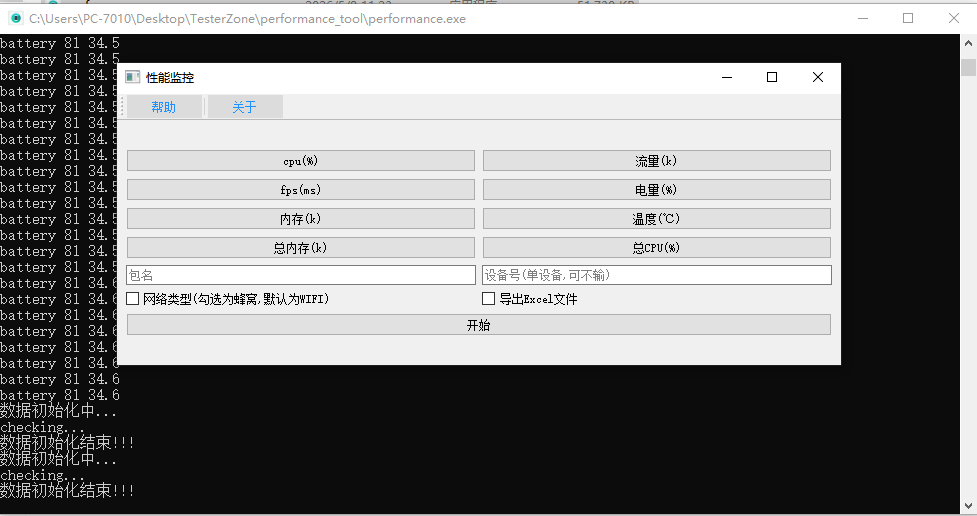
Task: Click the console vertical scrollbar thumb
Action: [968, 67]
